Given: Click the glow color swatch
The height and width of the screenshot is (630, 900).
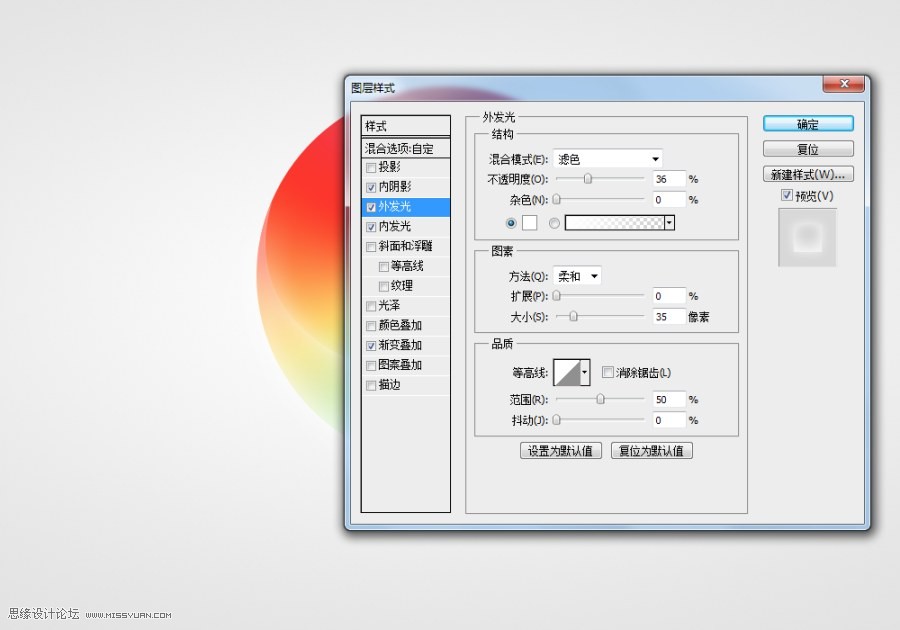Looking at the screenshot, I should pyautogui.click(x=531, y=222).
